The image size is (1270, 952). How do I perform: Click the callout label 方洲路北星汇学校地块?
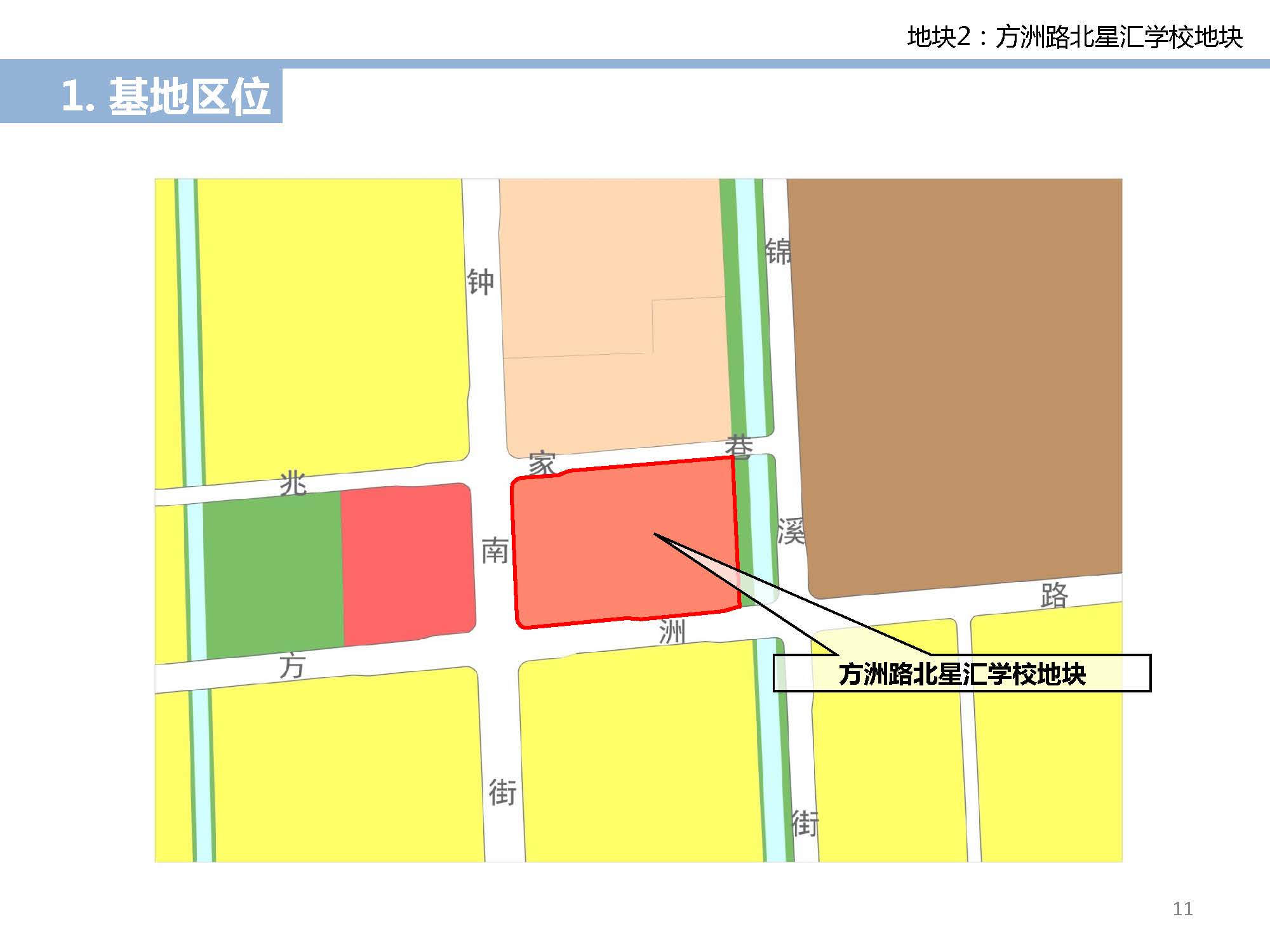[x=961, y=673]
